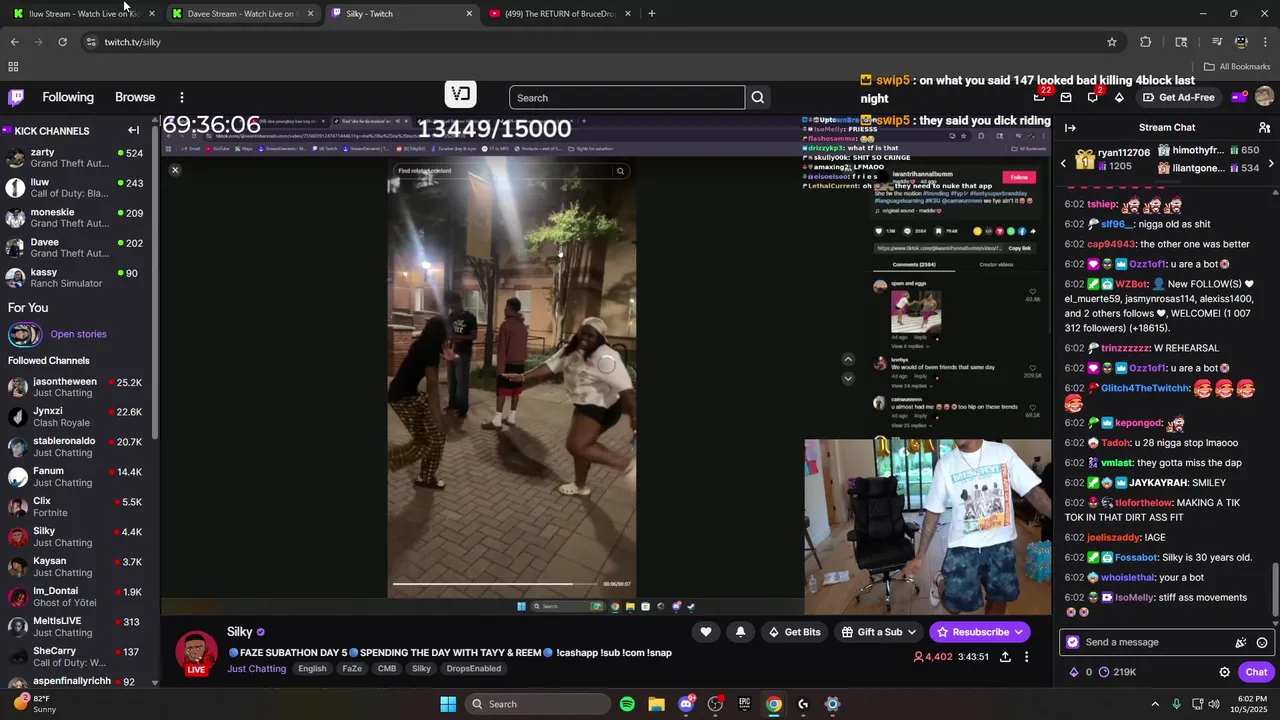The width and height of the screenshot is (1280, 720).
Task: Click the purple Chat send button
Action: pyautogui.click(x=1257, y=672)
